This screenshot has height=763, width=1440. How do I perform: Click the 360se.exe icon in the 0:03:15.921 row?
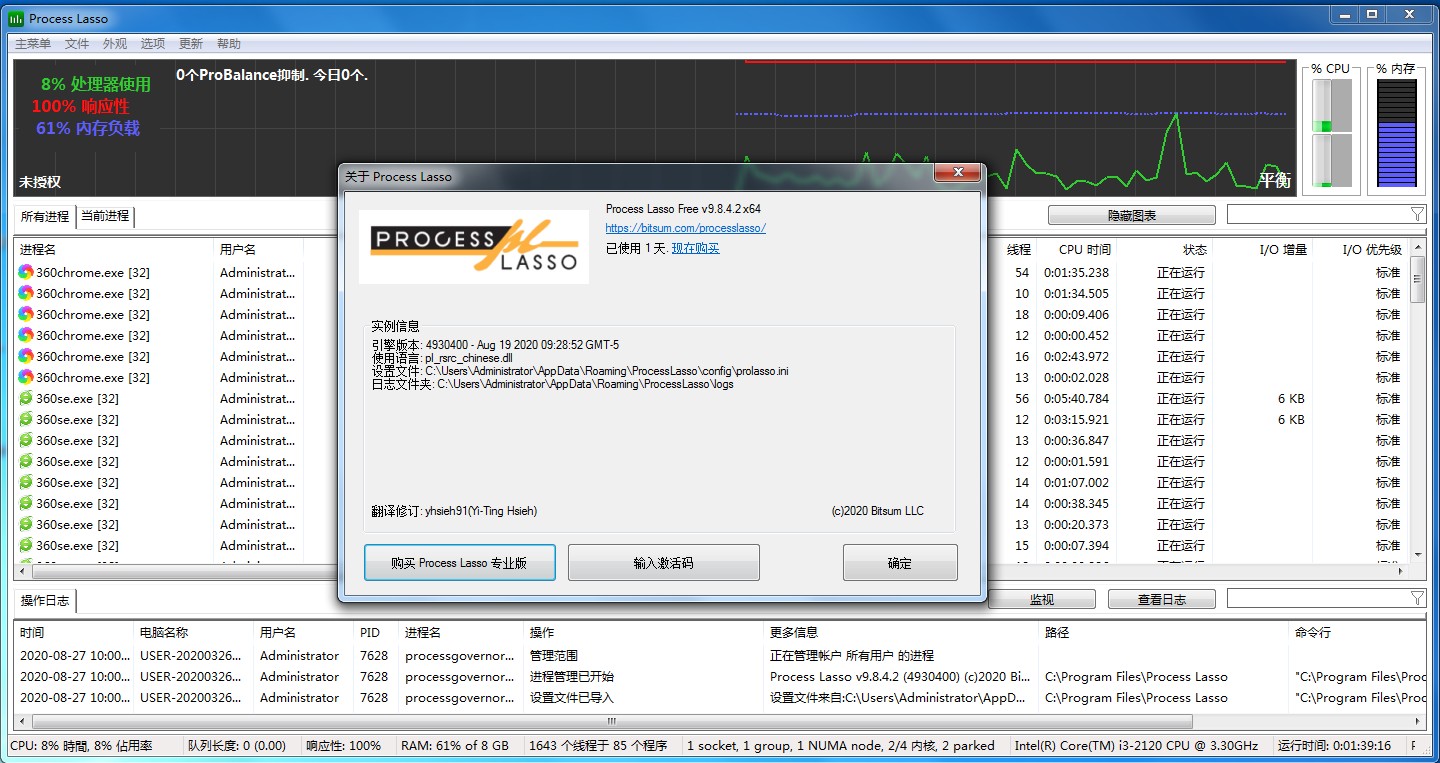pos(26,419)
